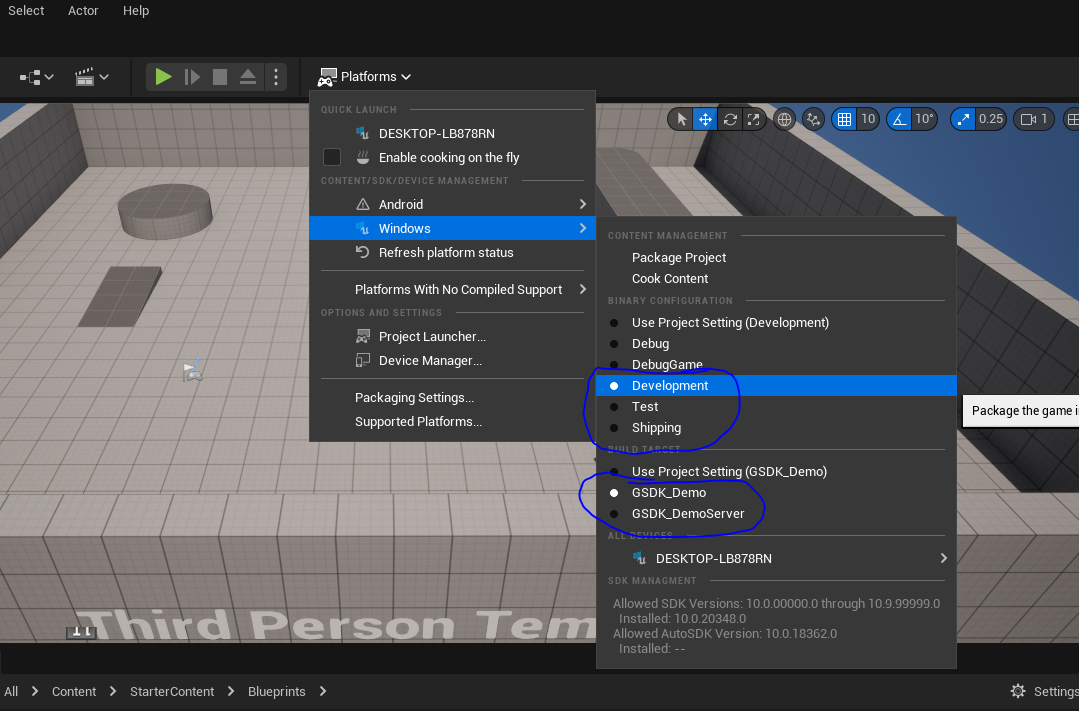This screenshot has height=711, width=1079.
Task: Open camera speed control
Action: (1034, 119)
